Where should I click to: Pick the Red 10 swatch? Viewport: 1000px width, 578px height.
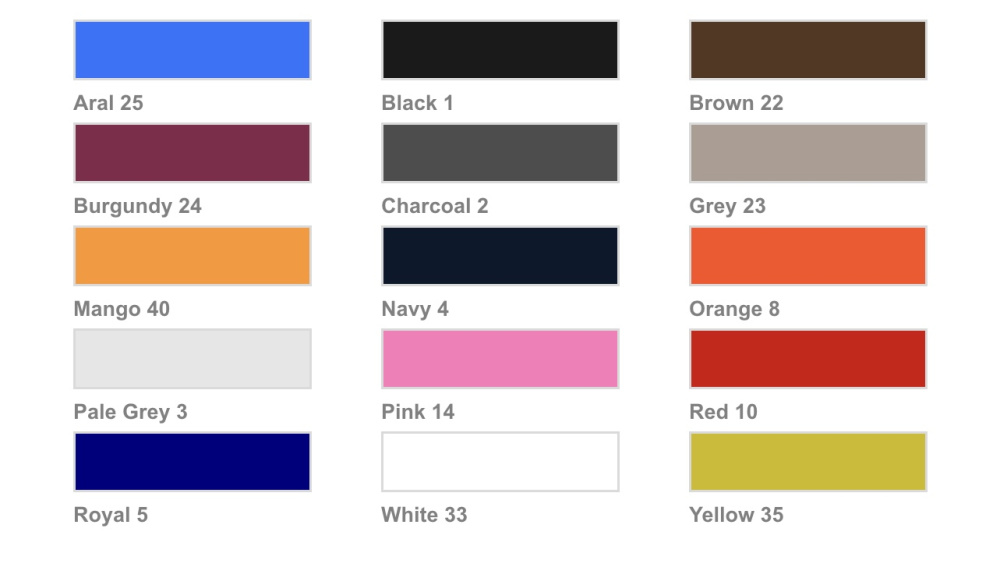pyautogui.click(x=807, y=359)
